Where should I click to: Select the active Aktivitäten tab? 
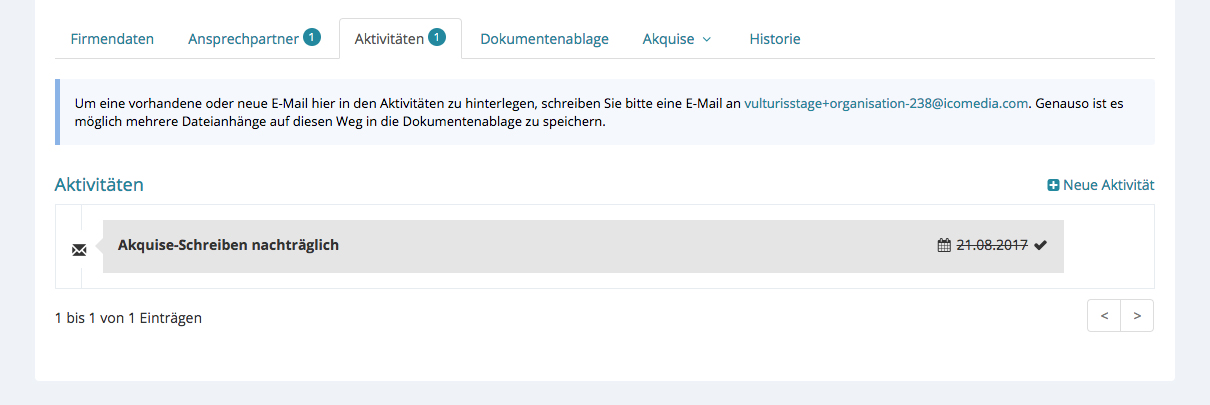point(389,39)
